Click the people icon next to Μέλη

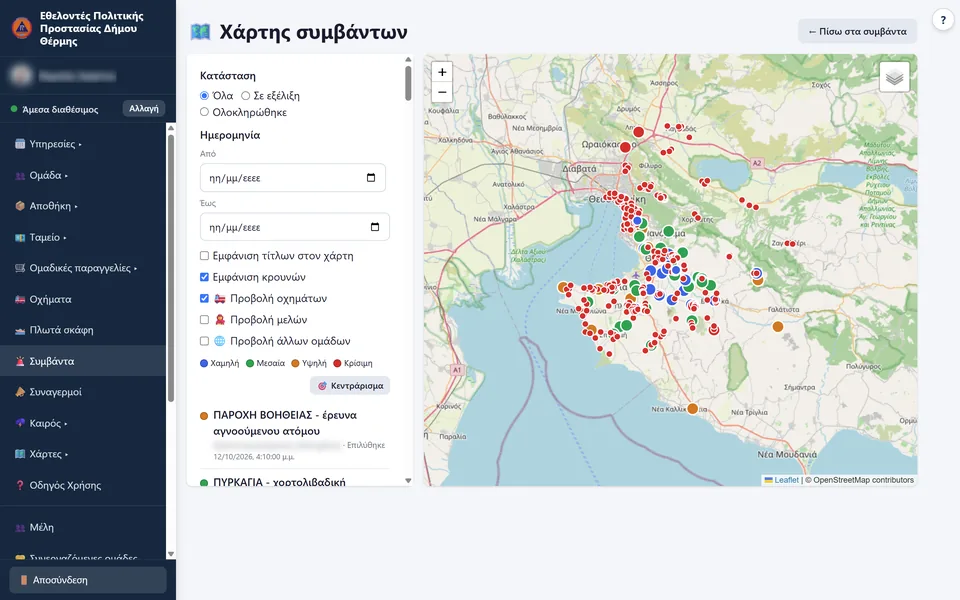pyautogui.click(x=20, y=527)
